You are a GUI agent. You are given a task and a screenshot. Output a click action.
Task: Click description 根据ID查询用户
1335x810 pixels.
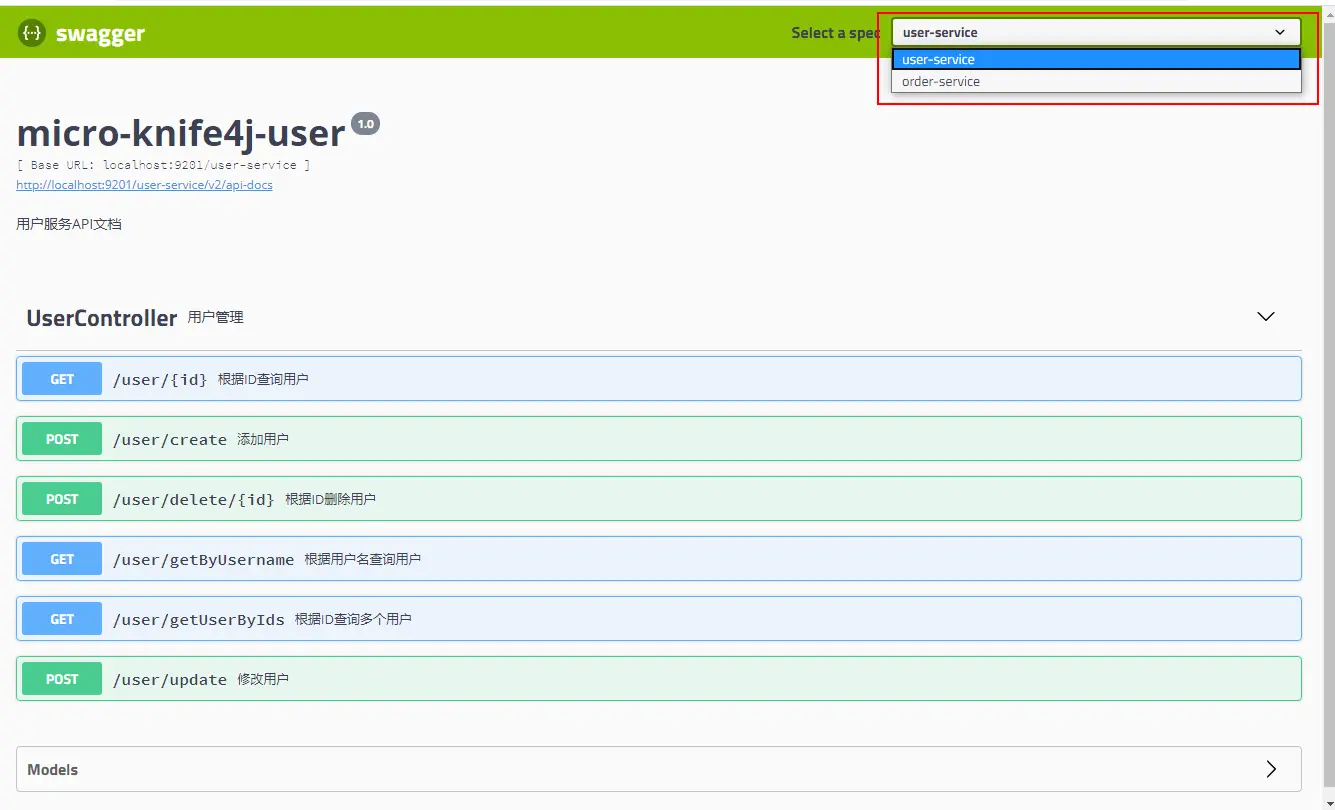pyautogui.click(x=263, y=380)
